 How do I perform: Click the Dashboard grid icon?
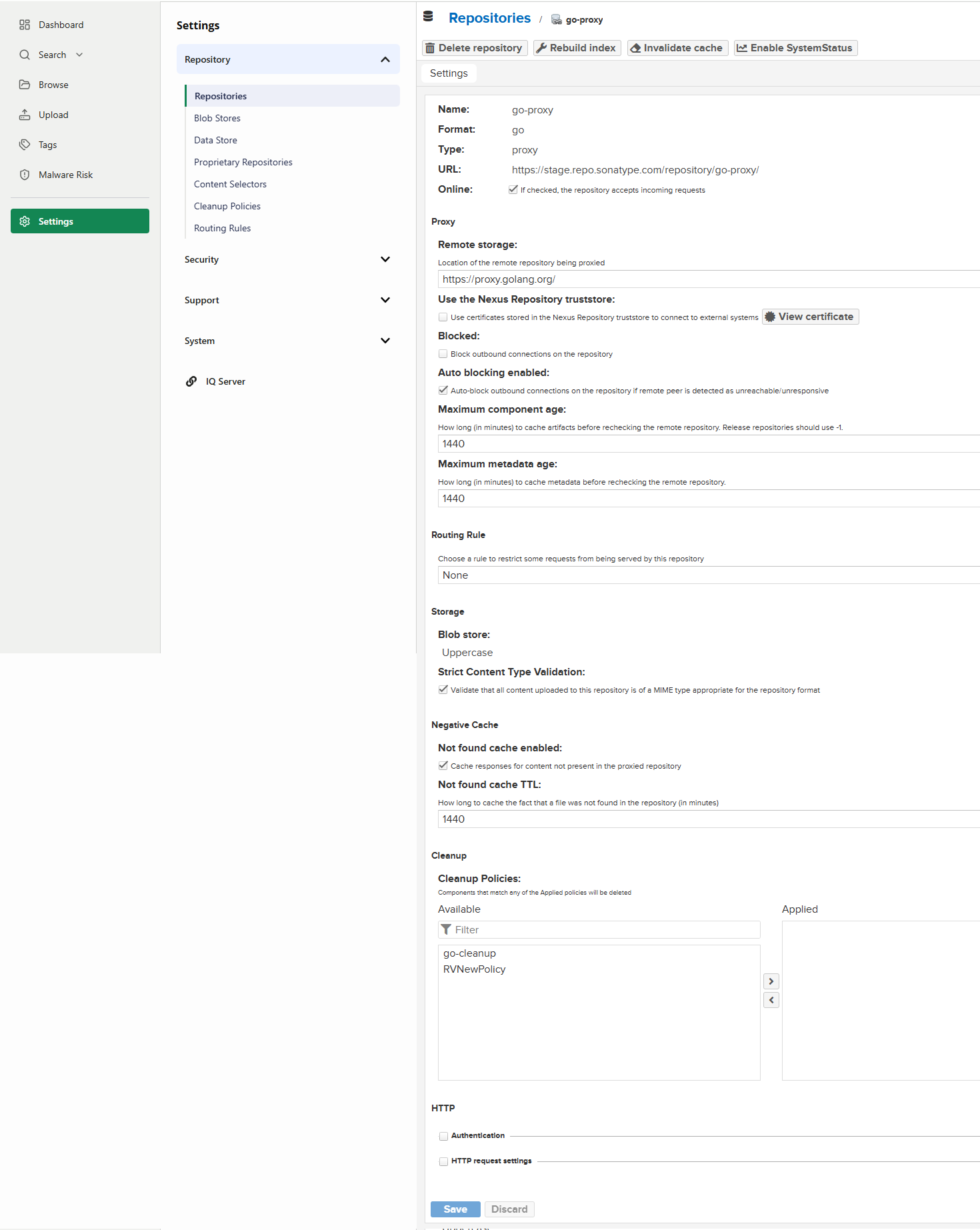coord(25,25)
